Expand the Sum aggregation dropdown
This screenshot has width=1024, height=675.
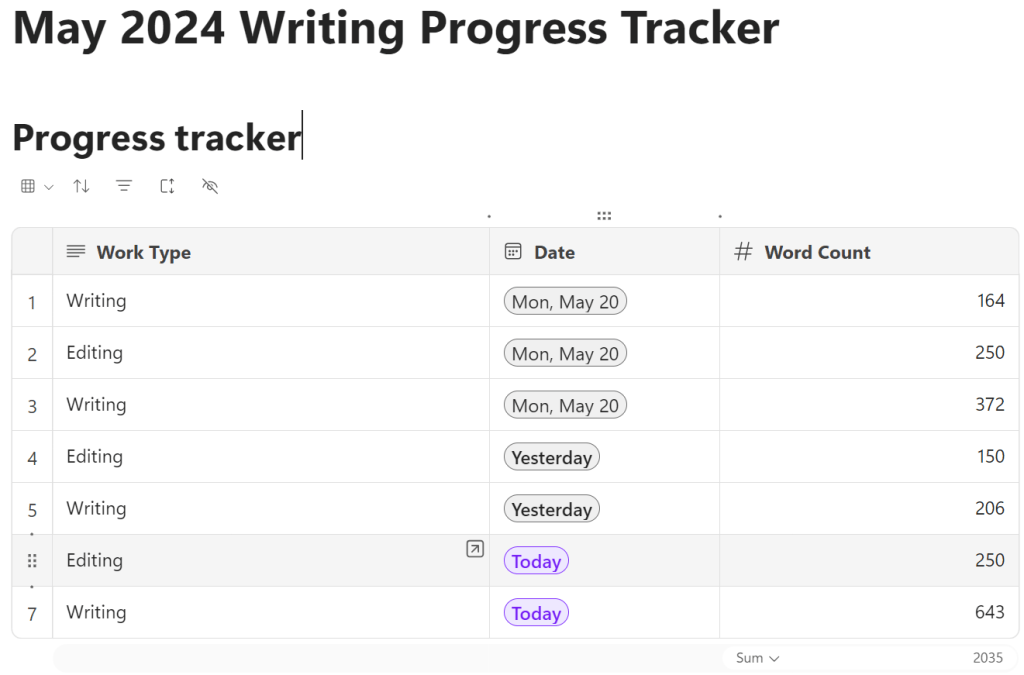point(758,658)
